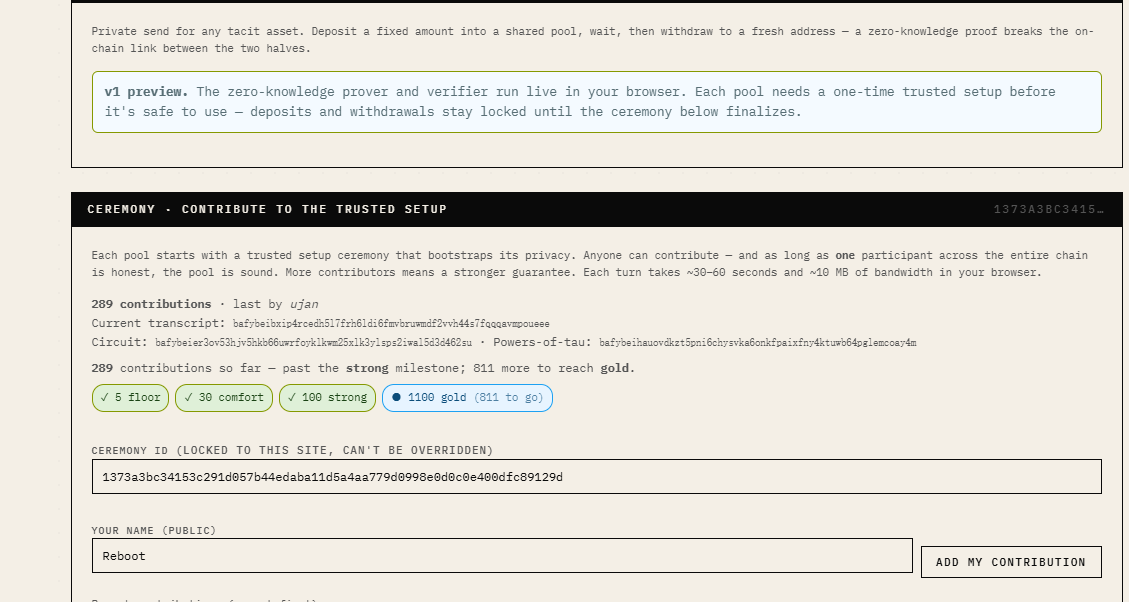Click the Ceremony contribute to trusted setup header

click(x=267, y=209)
